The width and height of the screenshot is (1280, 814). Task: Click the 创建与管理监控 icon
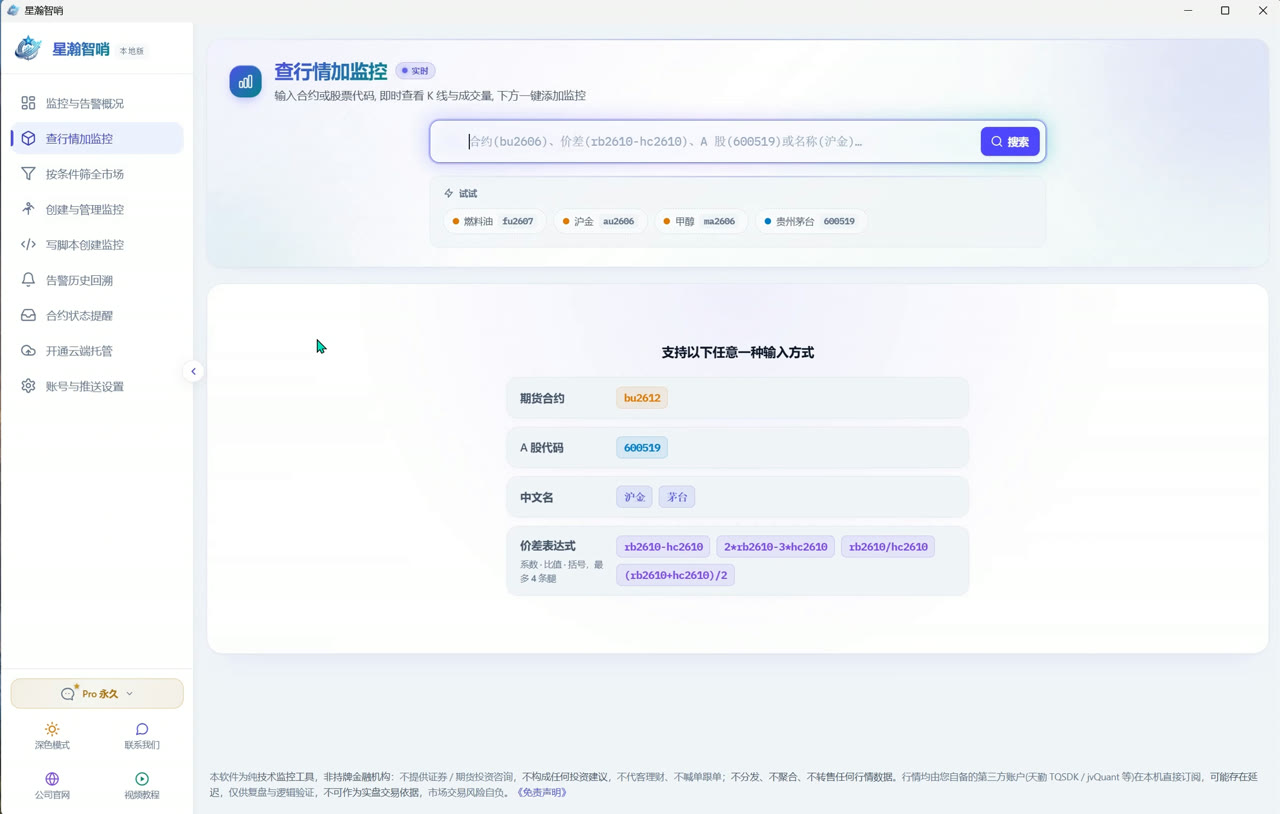pyautogui.click(x=28, y=209)
